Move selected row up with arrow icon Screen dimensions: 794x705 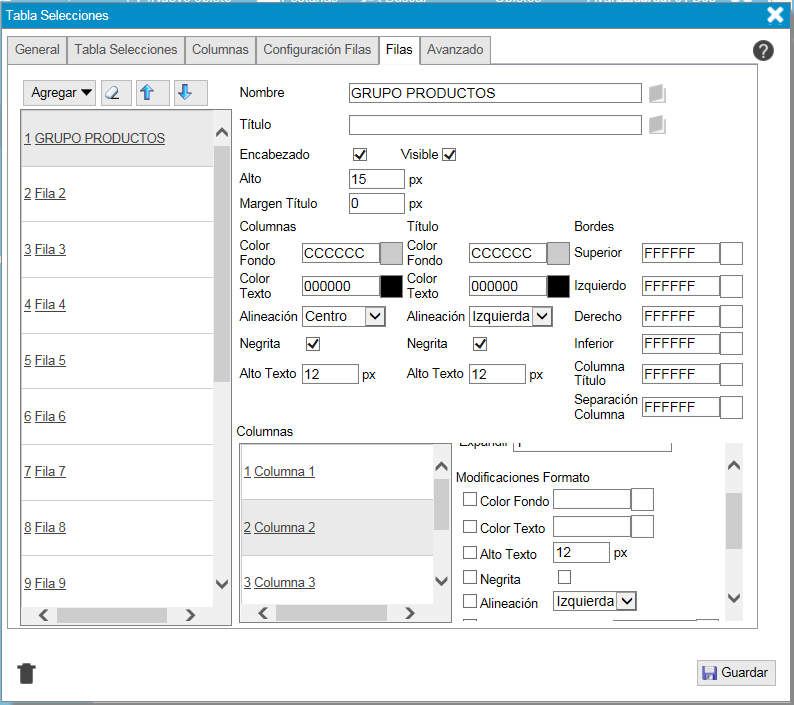click(148, 93)
